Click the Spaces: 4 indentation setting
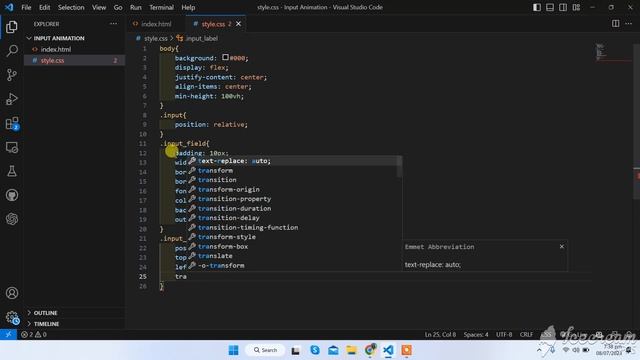Viewport: 640px width, 360px height. [476, 334]
